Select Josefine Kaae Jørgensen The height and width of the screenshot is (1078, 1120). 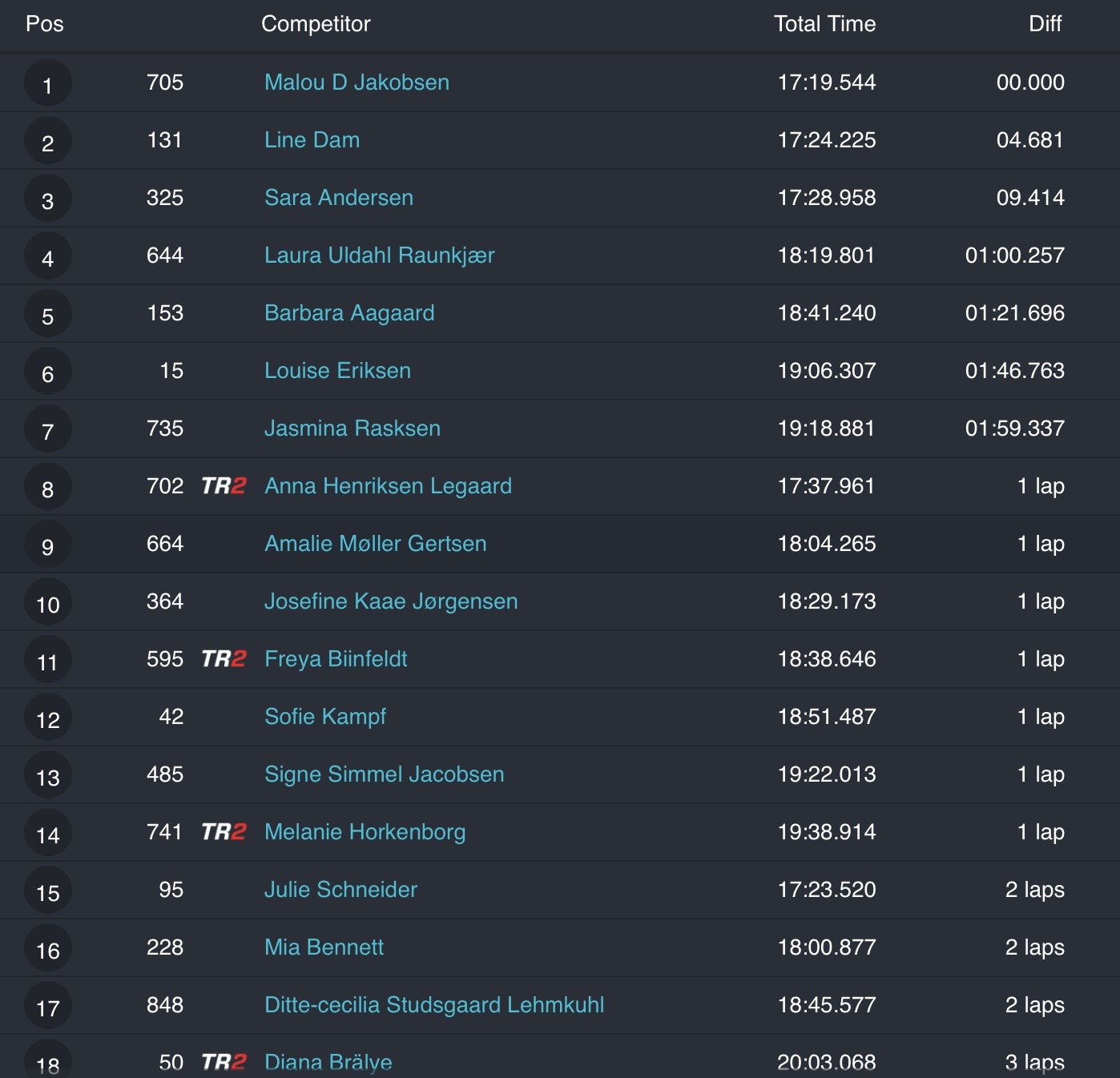coord(391,601)
